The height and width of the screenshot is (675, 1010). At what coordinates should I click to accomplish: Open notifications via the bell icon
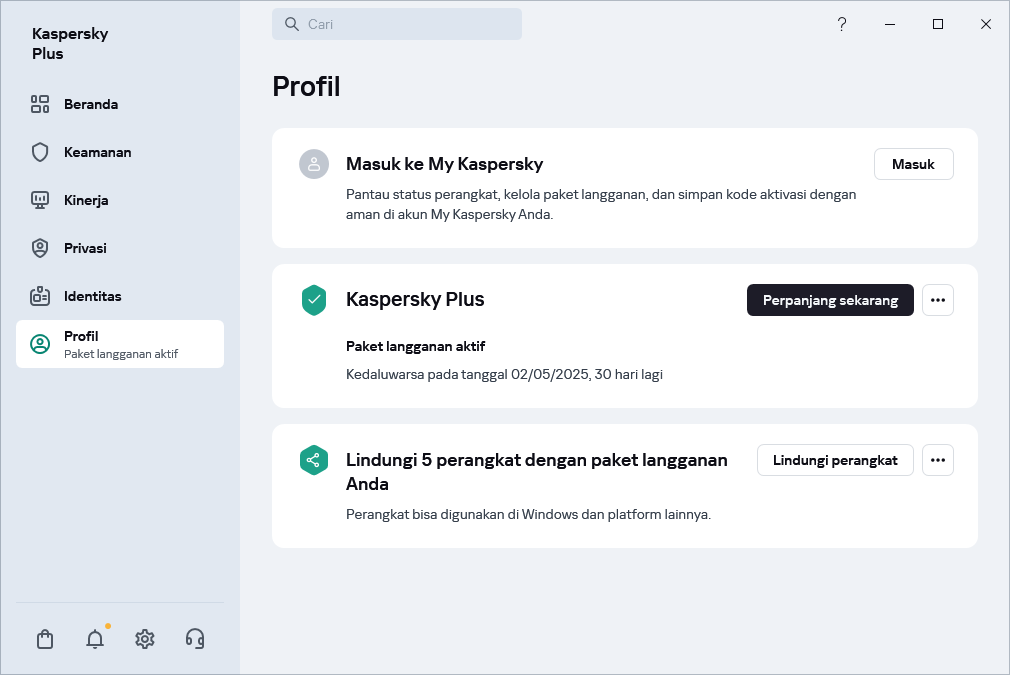[94, 638]
